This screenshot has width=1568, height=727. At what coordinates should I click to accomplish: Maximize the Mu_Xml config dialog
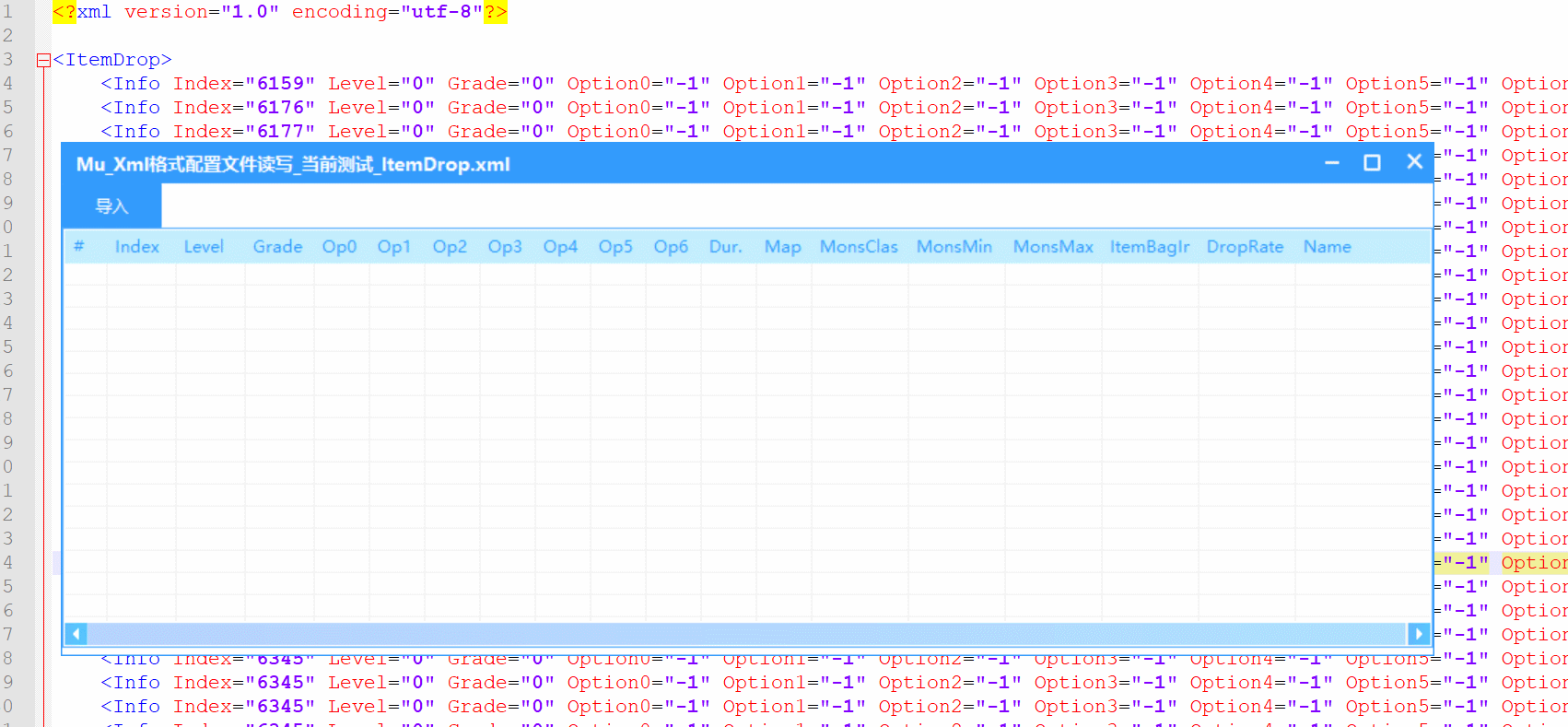[x=1372, y=163]
